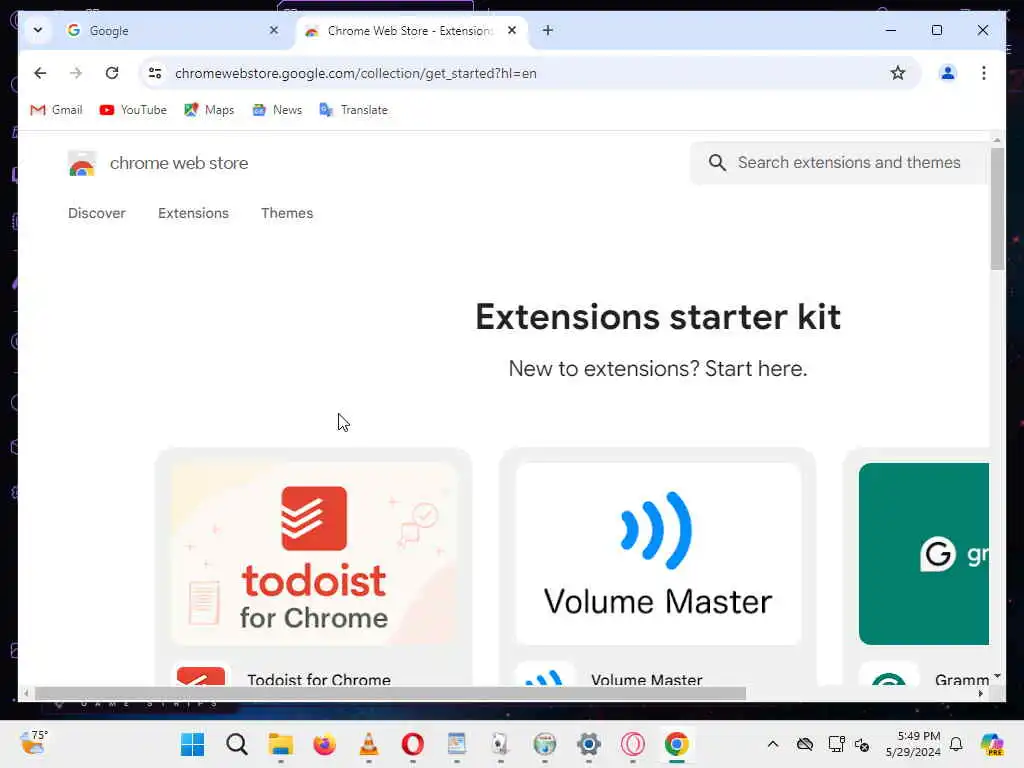Open the Copilot preview icon

[992, 744]
